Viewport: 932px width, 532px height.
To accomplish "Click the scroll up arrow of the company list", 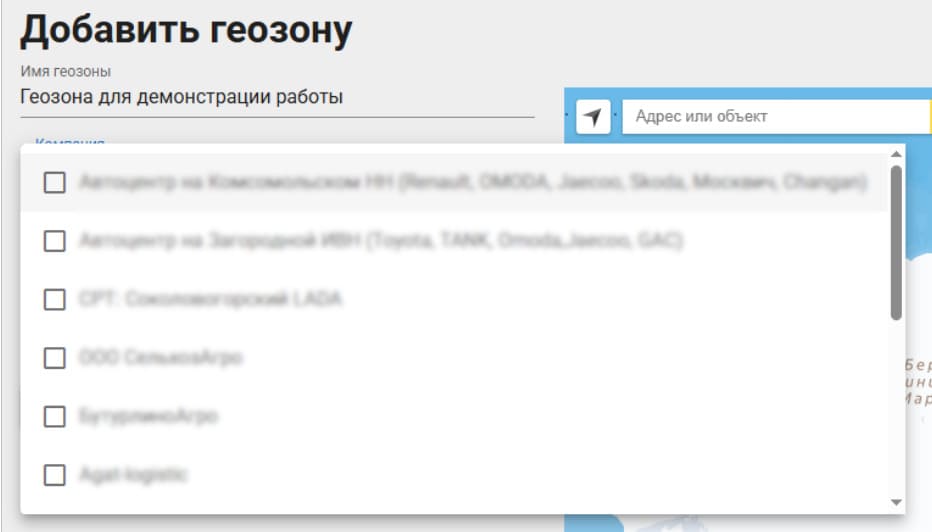I will pyautogui.click(x=896, y=153).
